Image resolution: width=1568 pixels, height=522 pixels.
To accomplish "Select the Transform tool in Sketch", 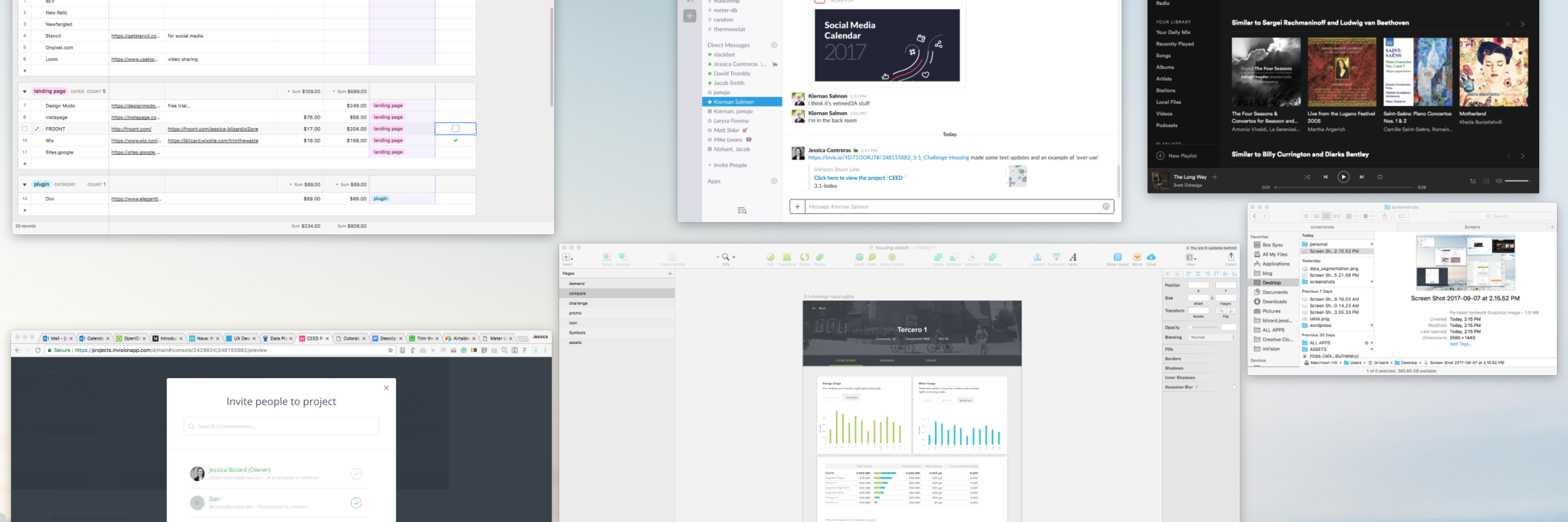I will (787, 257).
